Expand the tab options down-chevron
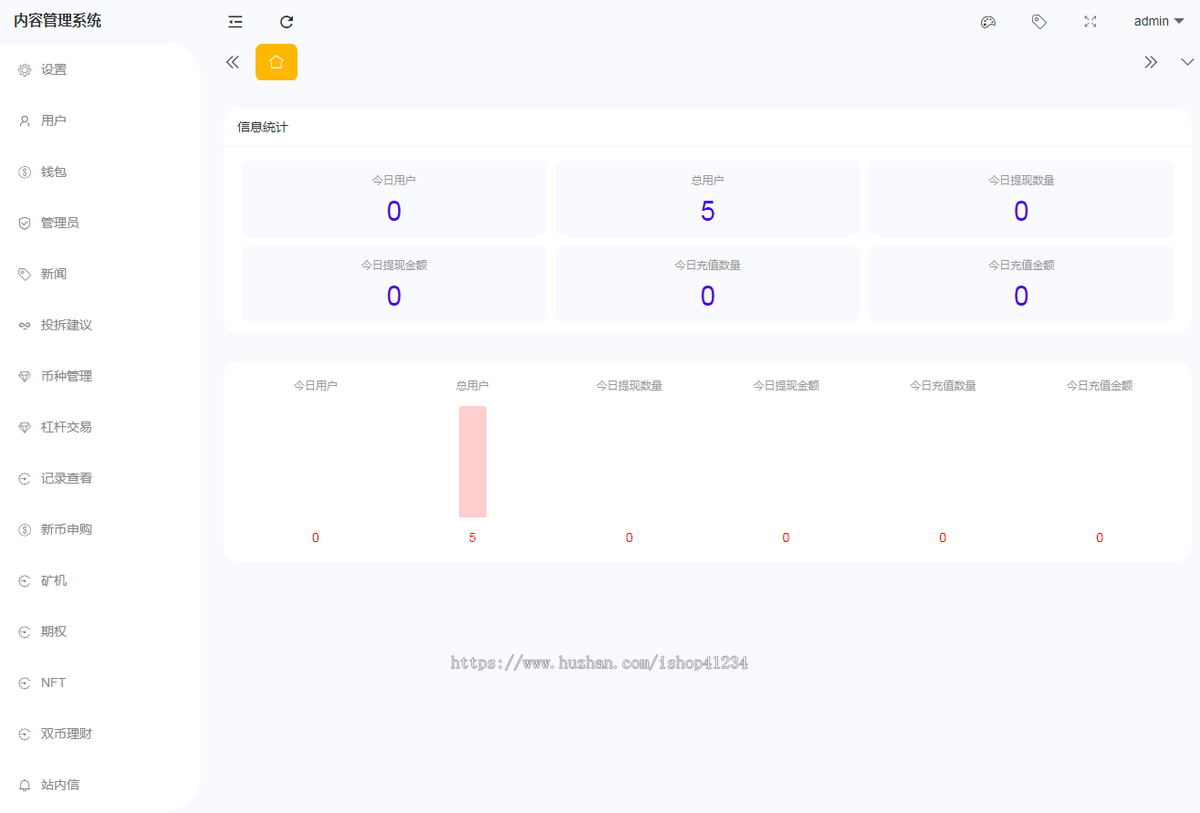 (1187, 62)
